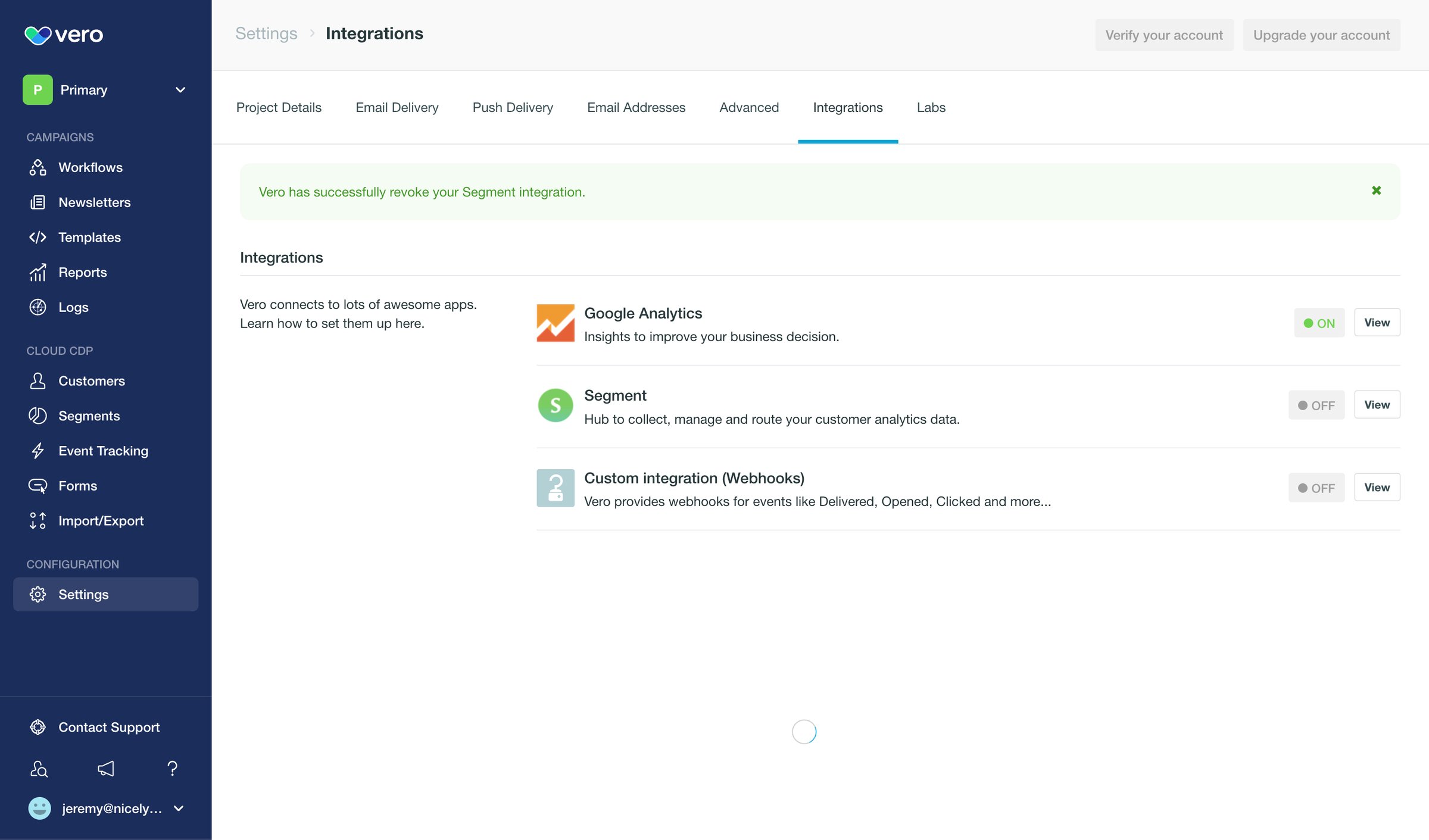1429x840 pixels.
Task: Click the Settings breadcrumb link
Action: 266,33
